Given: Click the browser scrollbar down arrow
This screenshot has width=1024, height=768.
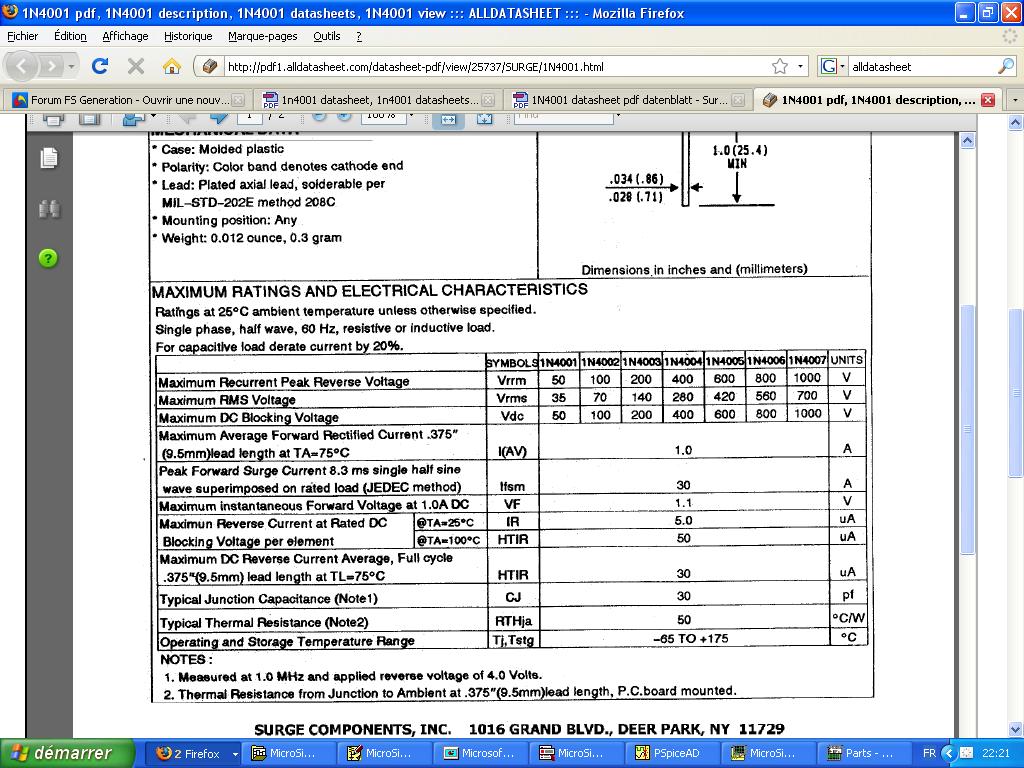Looking at the screenshot, I should [x=1015, y=728].
